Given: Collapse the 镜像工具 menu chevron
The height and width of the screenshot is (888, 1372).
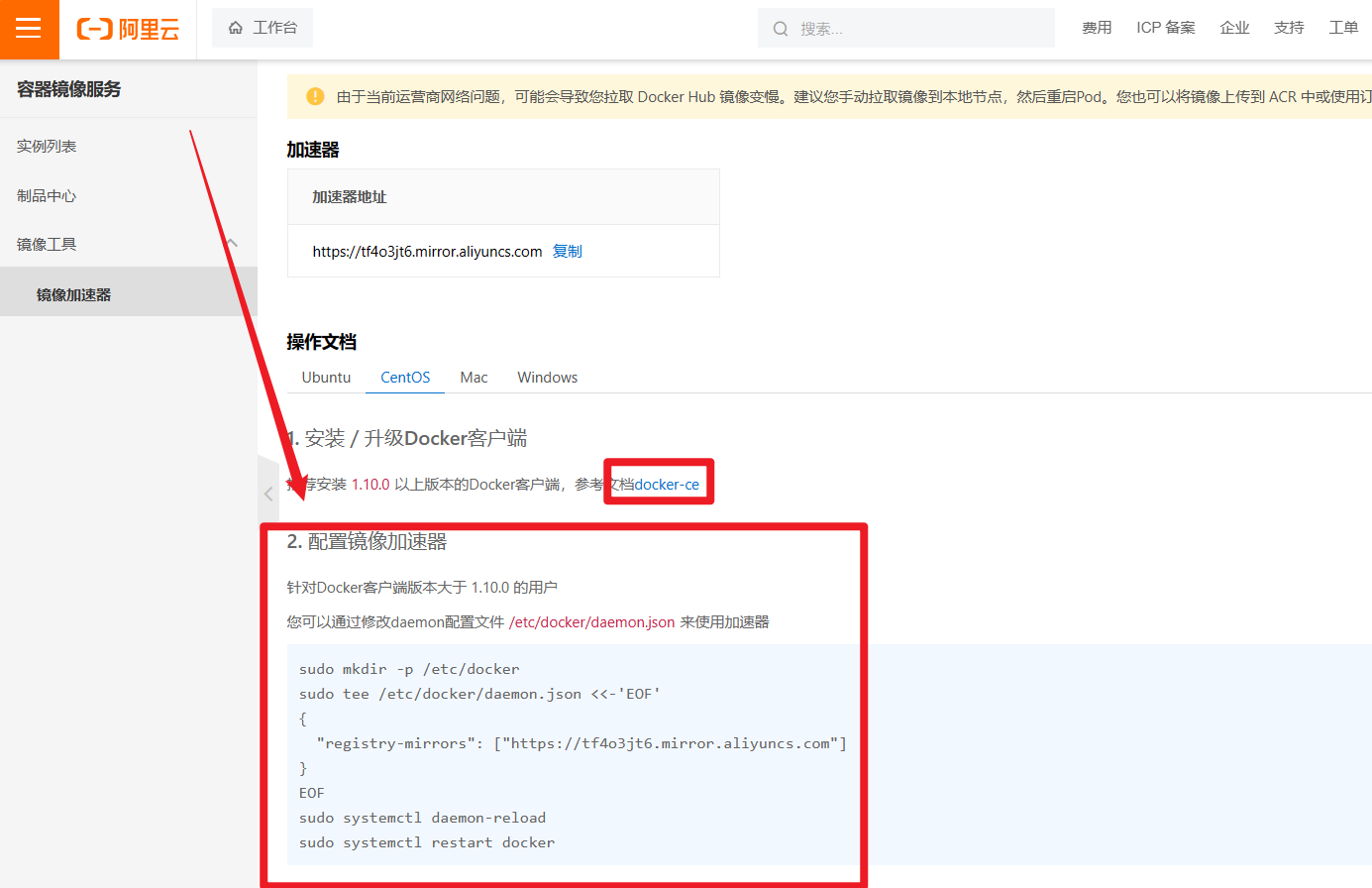Looking at the screenshot, I should point(232,244).
